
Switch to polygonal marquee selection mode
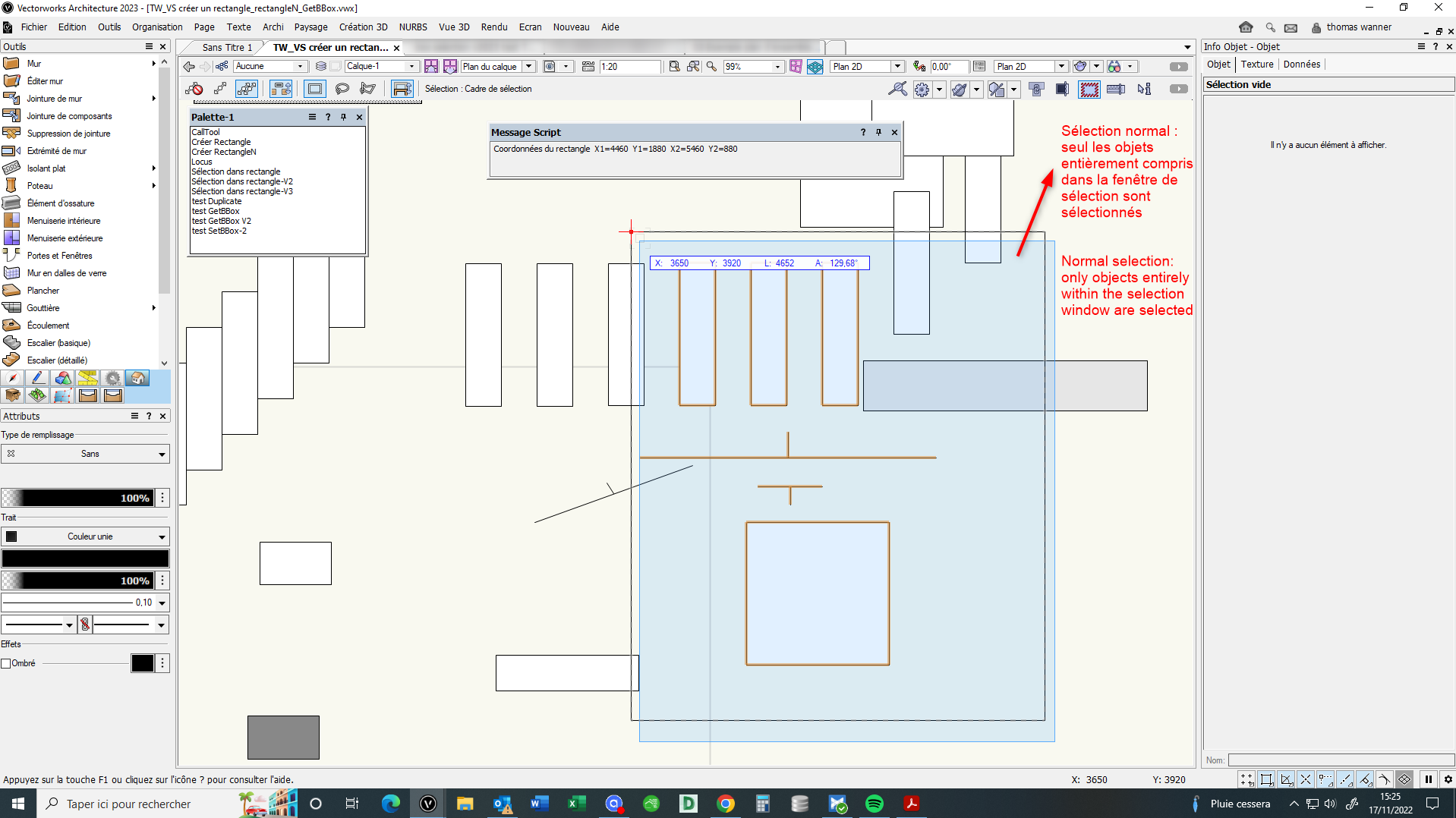[x=368, y=90]
